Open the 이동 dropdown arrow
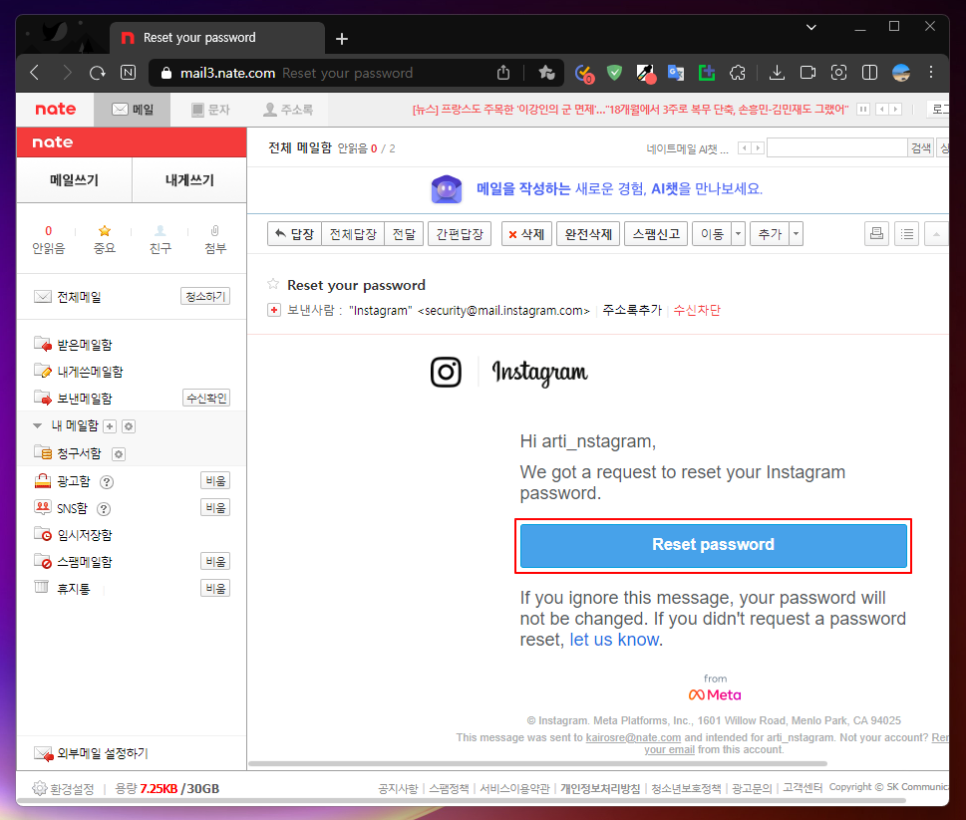Screen dimensions: 966x820 point(738,233)
